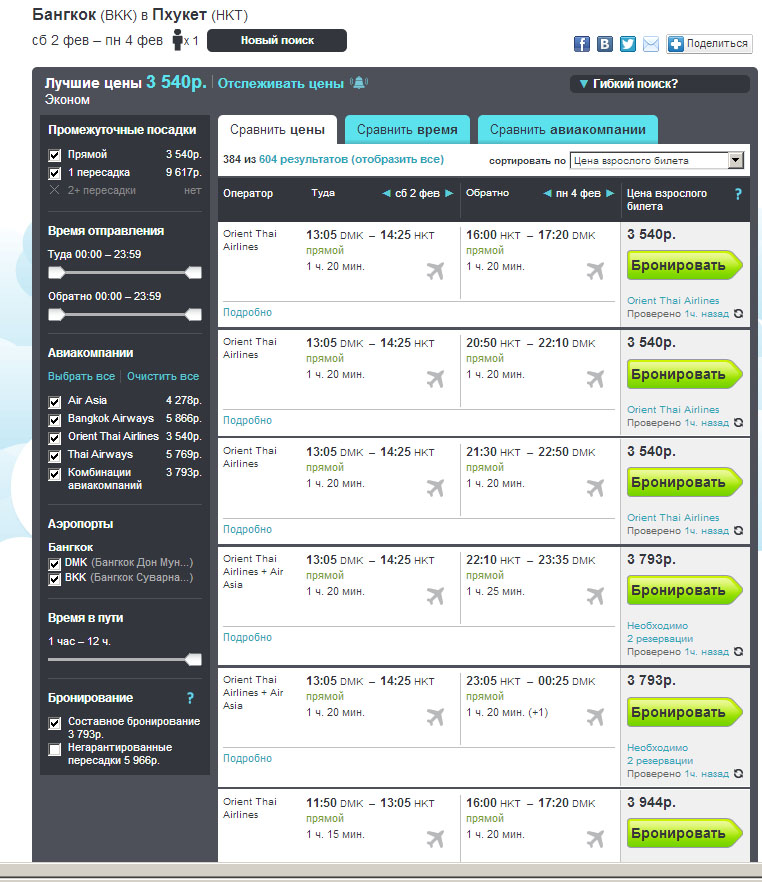
Task: Refresh price check icon for 23:05 return flight
Action: pyautogui.click(x=738, y=773)
